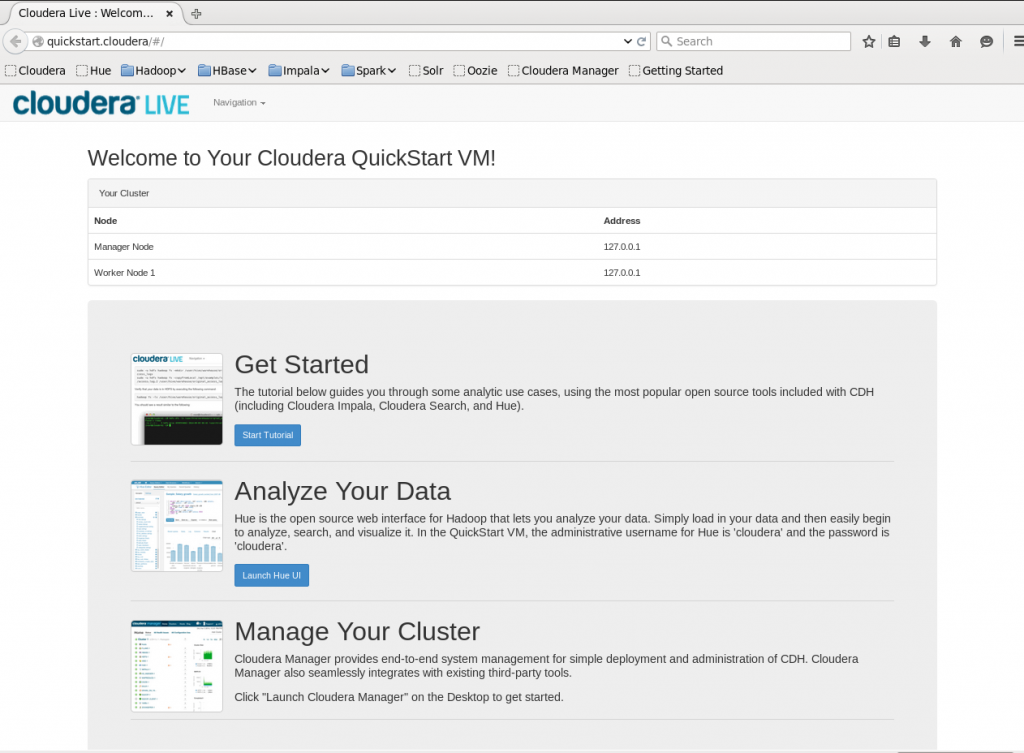Click the Get Started heading
The width and height of the screenshot is (1024, 753).
[302, 364]
